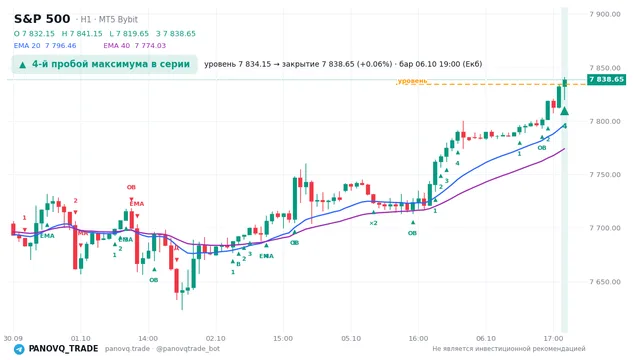Click the 01.10 date axis label

click(80, 338)
